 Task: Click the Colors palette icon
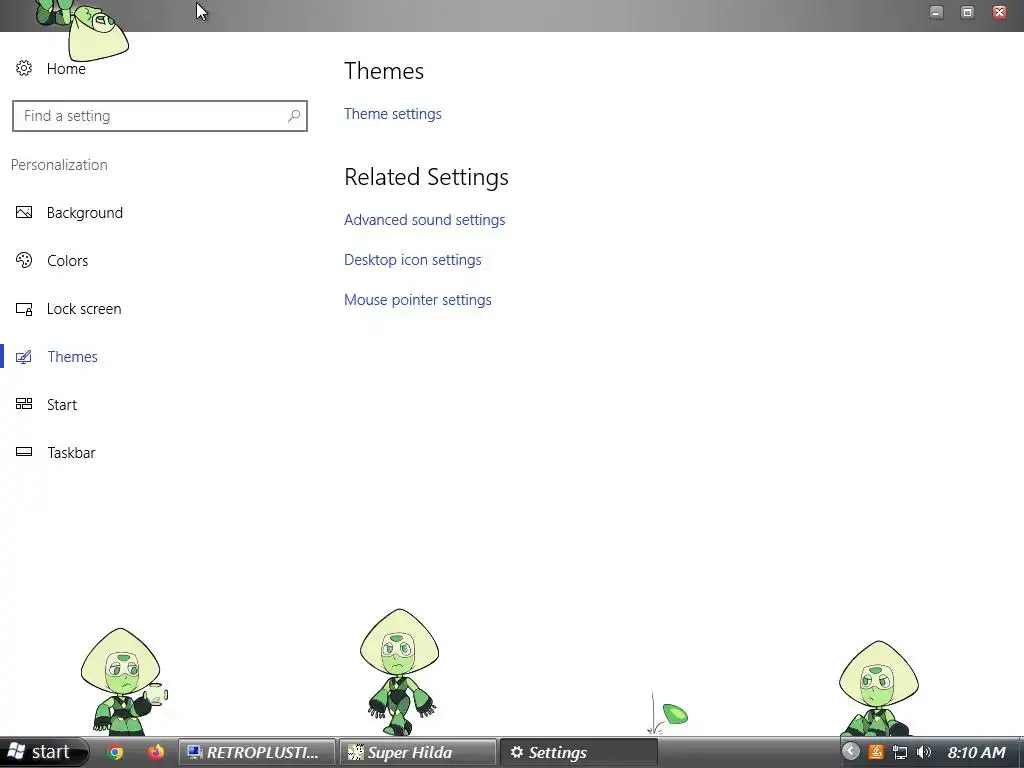pos(24,260)
